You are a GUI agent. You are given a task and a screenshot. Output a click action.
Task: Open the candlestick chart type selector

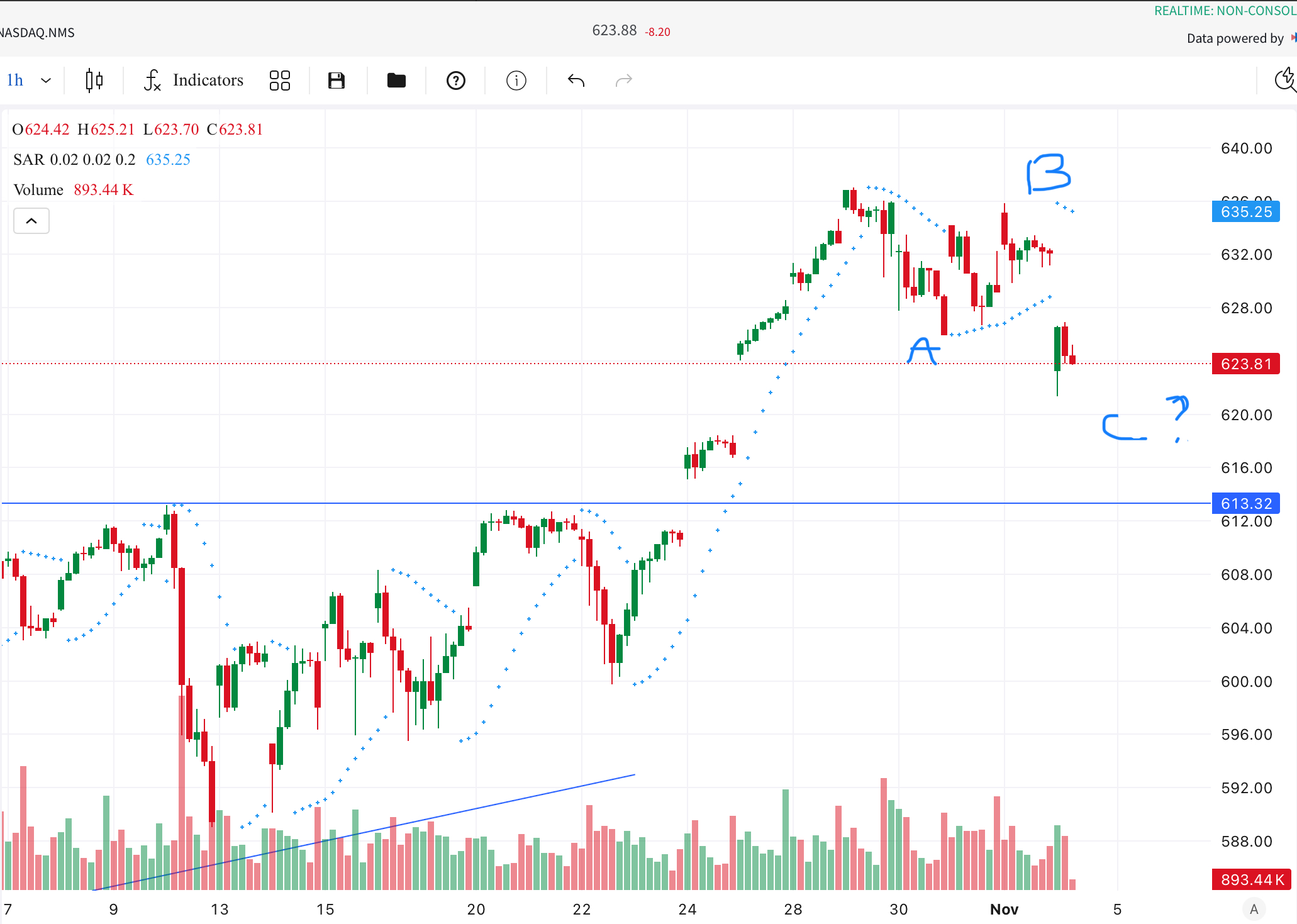(94, 81)
